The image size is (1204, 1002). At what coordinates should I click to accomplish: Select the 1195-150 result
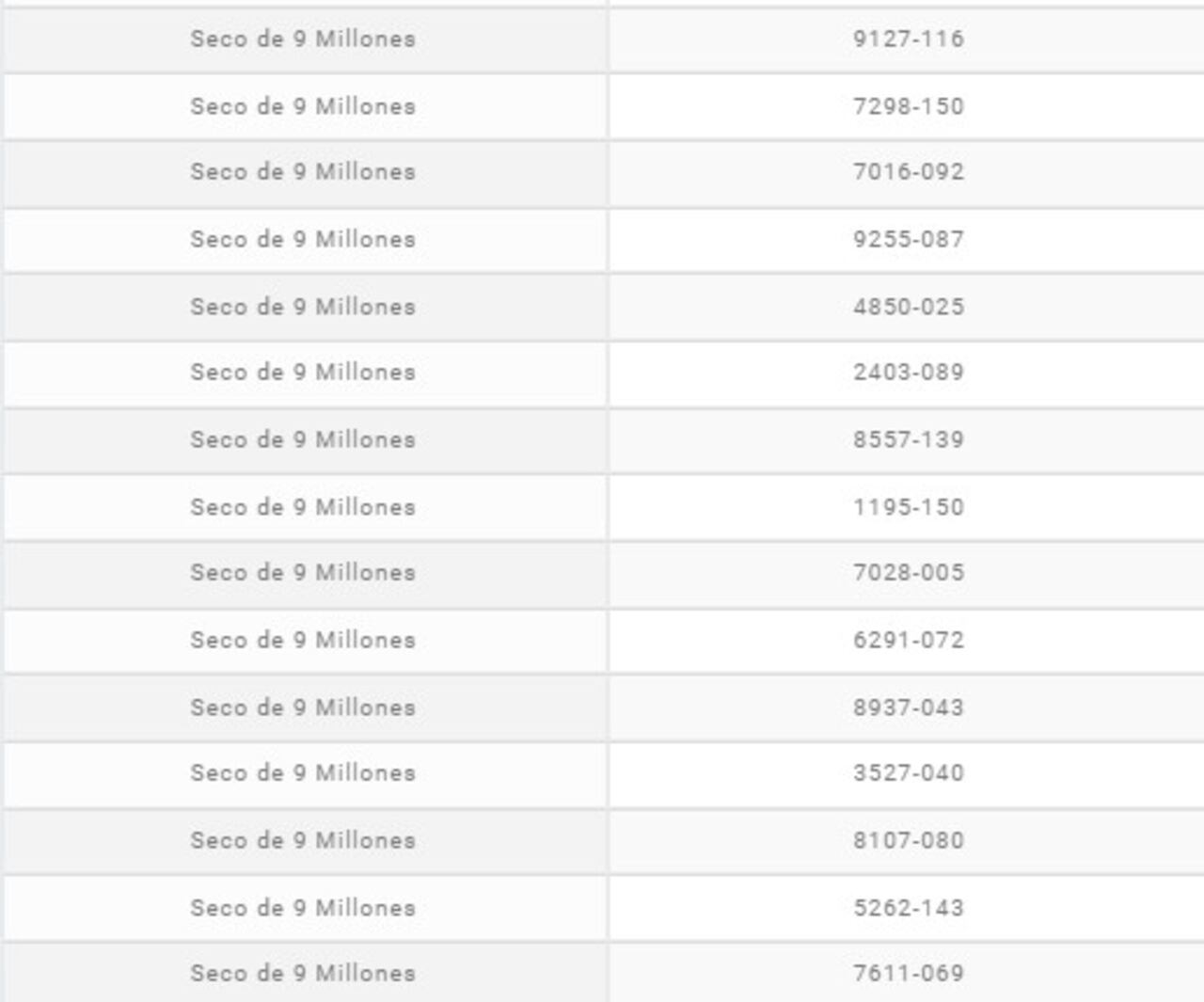[908, 507]
